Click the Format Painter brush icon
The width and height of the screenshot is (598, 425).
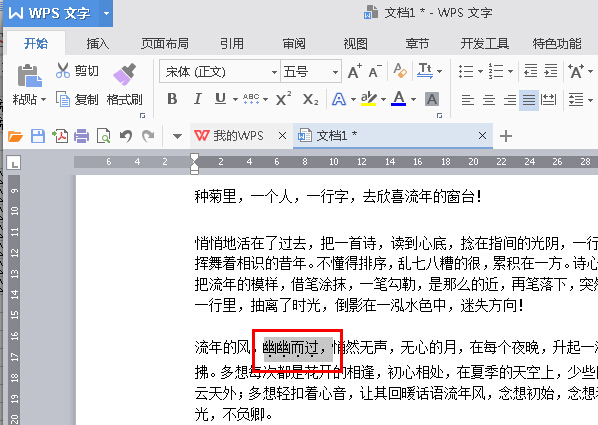click(x=125, y=74)
